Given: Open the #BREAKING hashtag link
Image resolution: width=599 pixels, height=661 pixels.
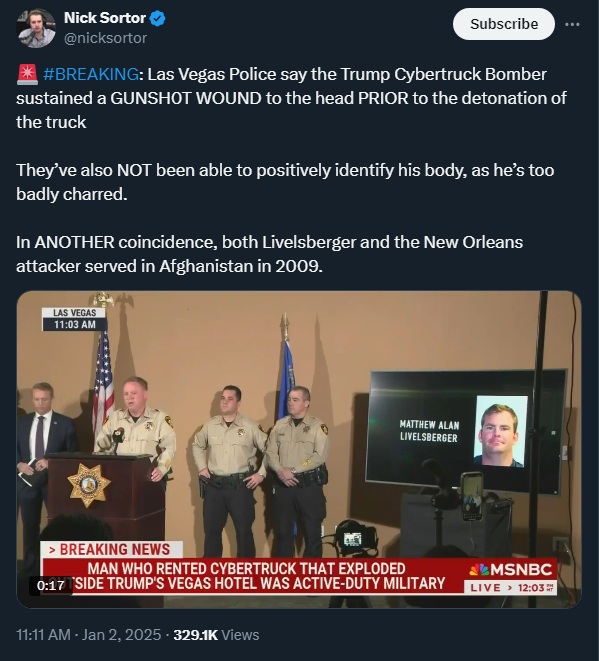Looking at the screenshot, I should [91, 74].
